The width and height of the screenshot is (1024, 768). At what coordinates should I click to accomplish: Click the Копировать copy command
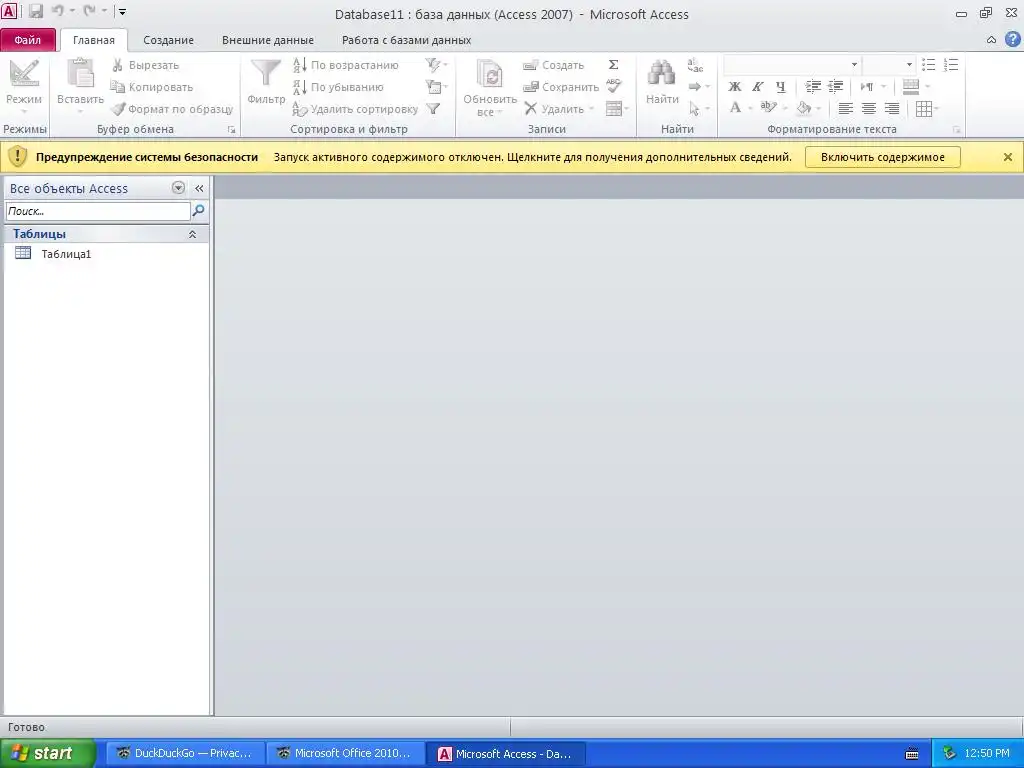pos(152,87)
